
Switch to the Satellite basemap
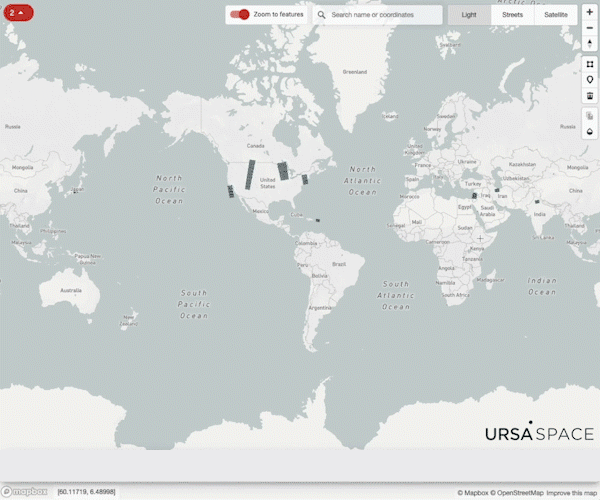click(556, 15)
